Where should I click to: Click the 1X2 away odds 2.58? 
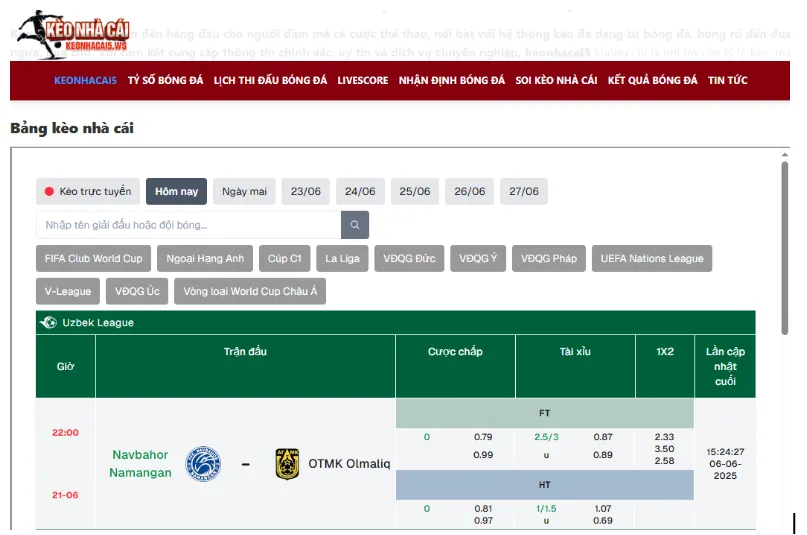(664, 461)
